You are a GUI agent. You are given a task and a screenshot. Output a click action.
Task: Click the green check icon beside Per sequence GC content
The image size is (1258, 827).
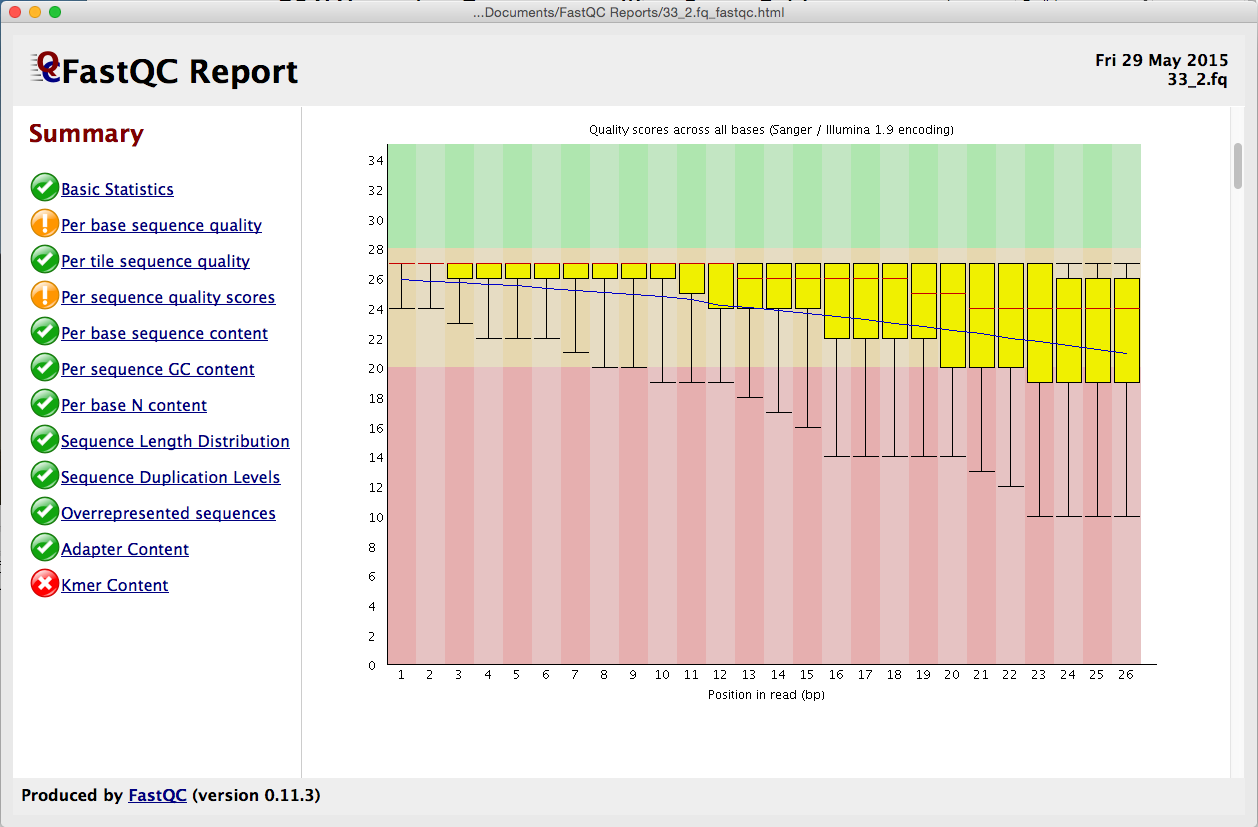pyautogui.click(x=45, y=368)
